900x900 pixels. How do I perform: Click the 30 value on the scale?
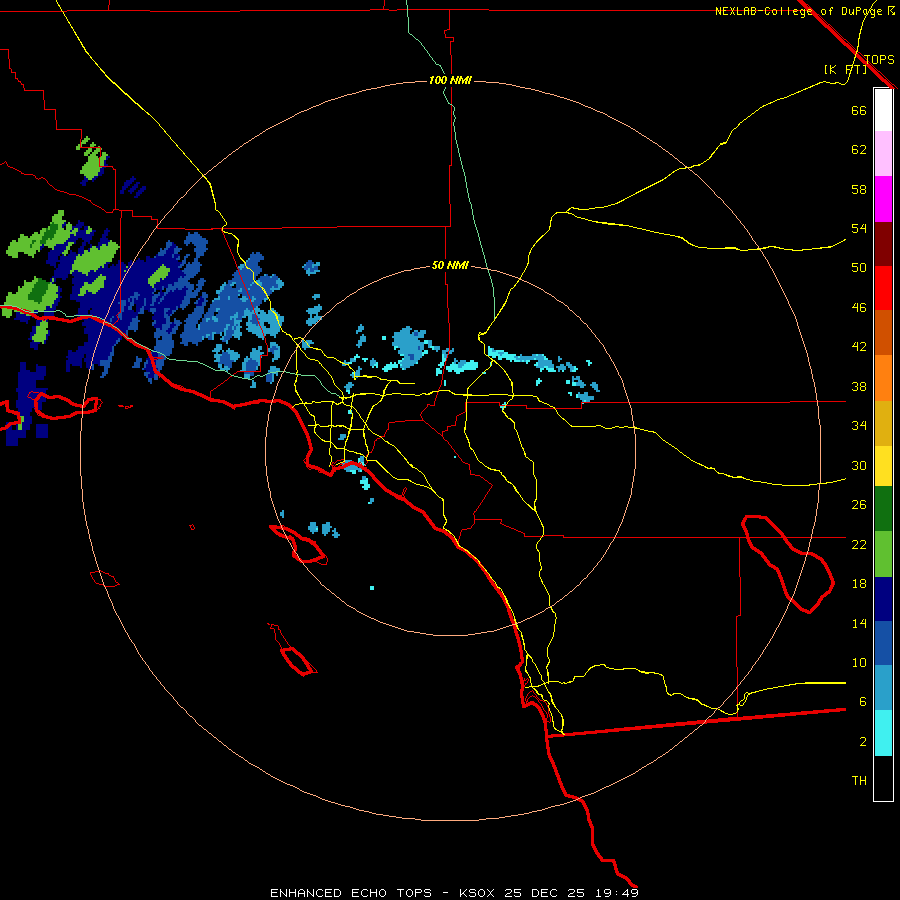(x=859, y=465)
